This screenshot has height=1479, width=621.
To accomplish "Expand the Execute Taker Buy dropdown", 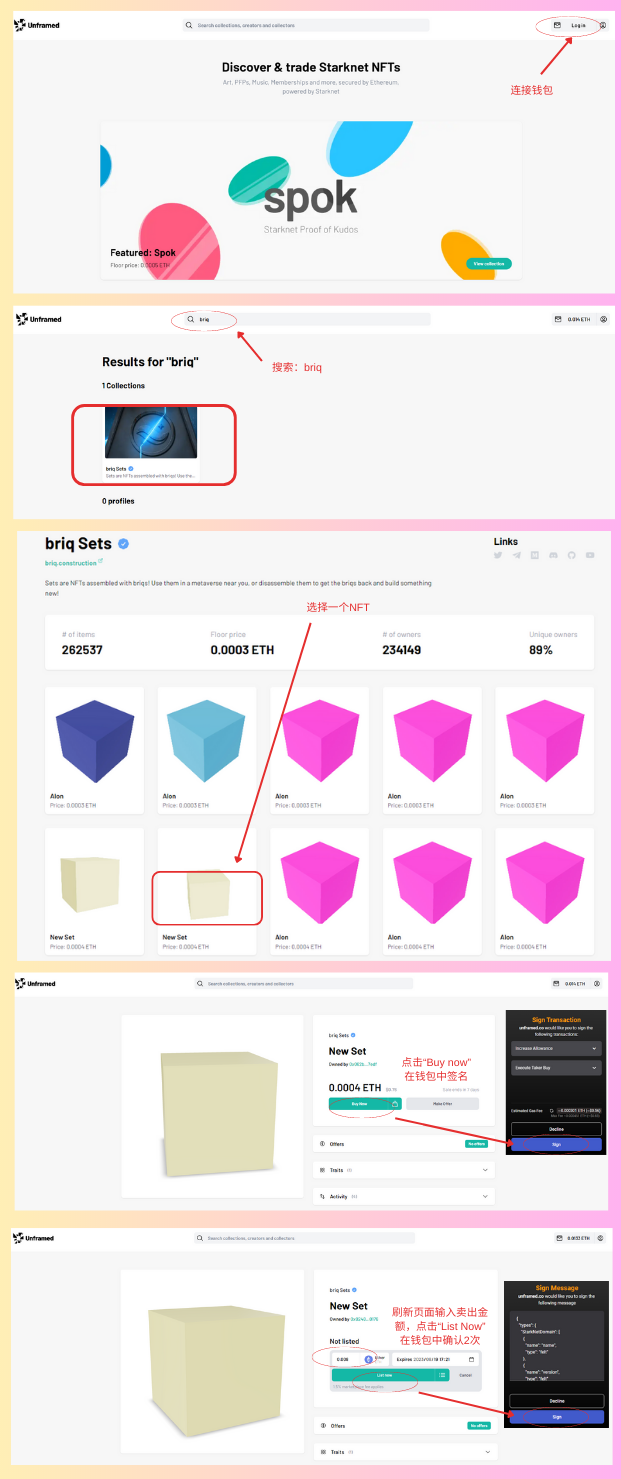I will (x=556, y=1068).
